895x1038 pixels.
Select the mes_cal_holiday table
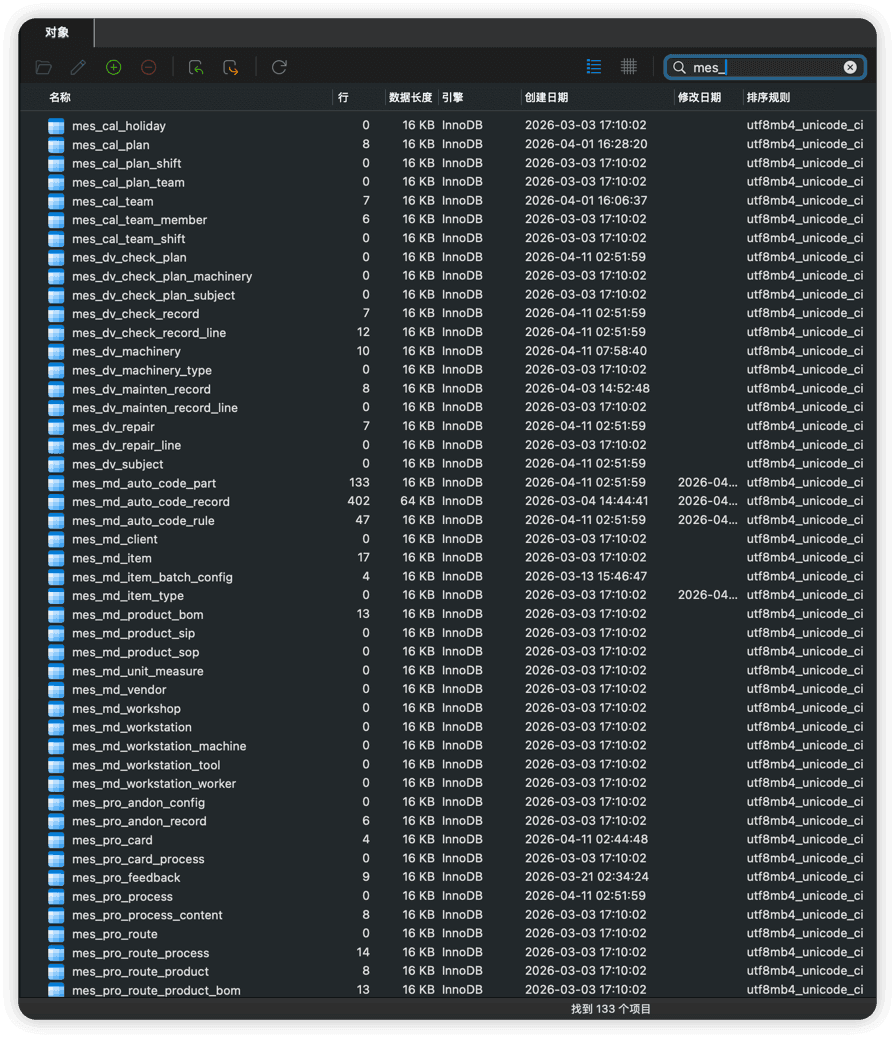click(x=118, y=126)
